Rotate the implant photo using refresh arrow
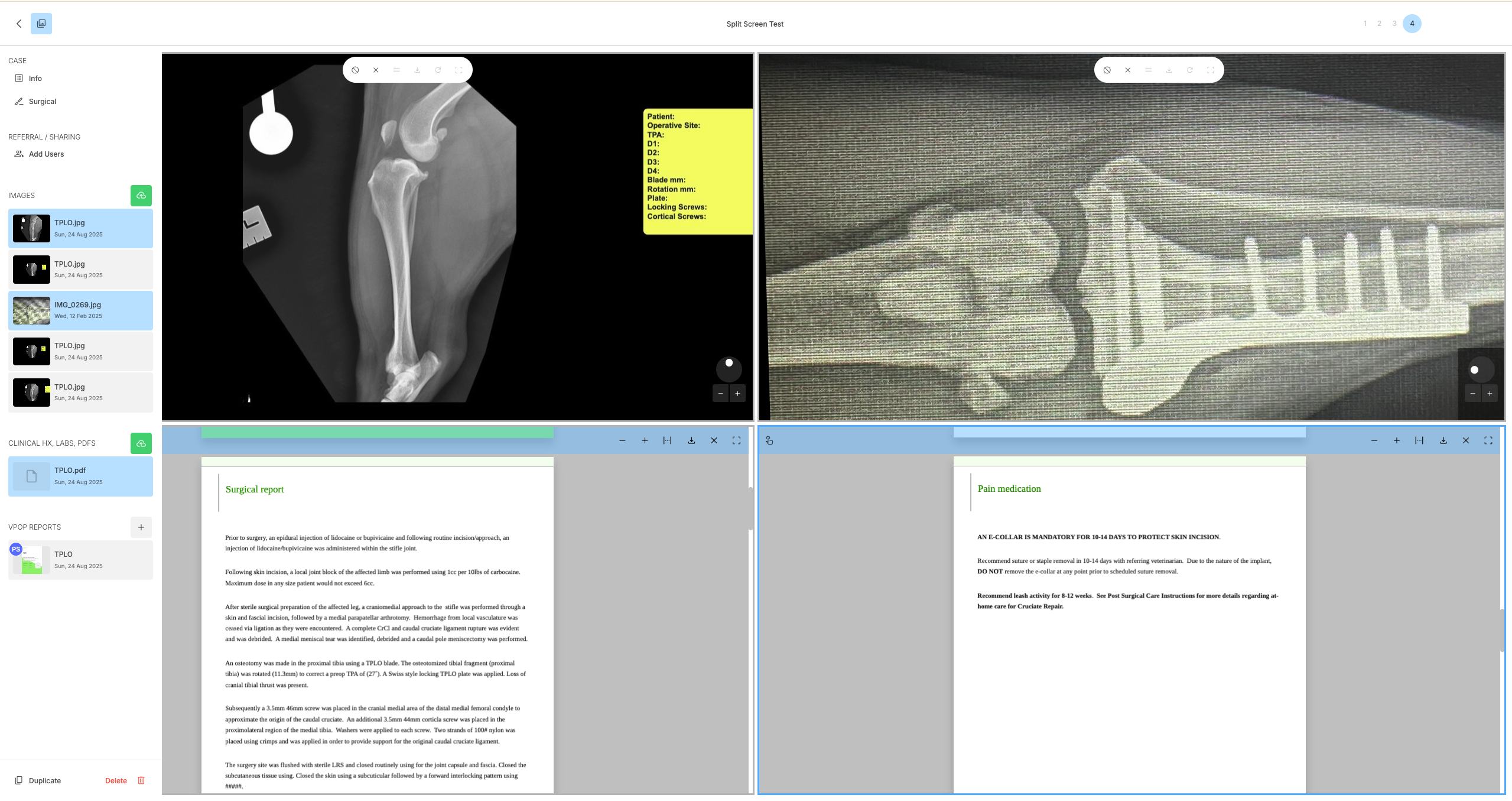Image resolution: width=1512 pixels, height=801 pixels. point(1189,70)
